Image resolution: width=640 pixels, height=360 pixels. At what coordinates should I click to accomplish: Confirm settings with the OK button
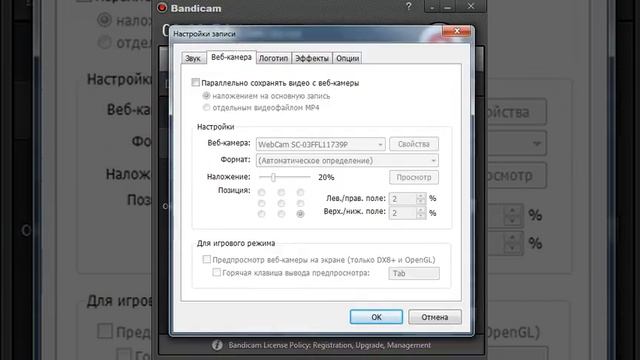(376, 317)
